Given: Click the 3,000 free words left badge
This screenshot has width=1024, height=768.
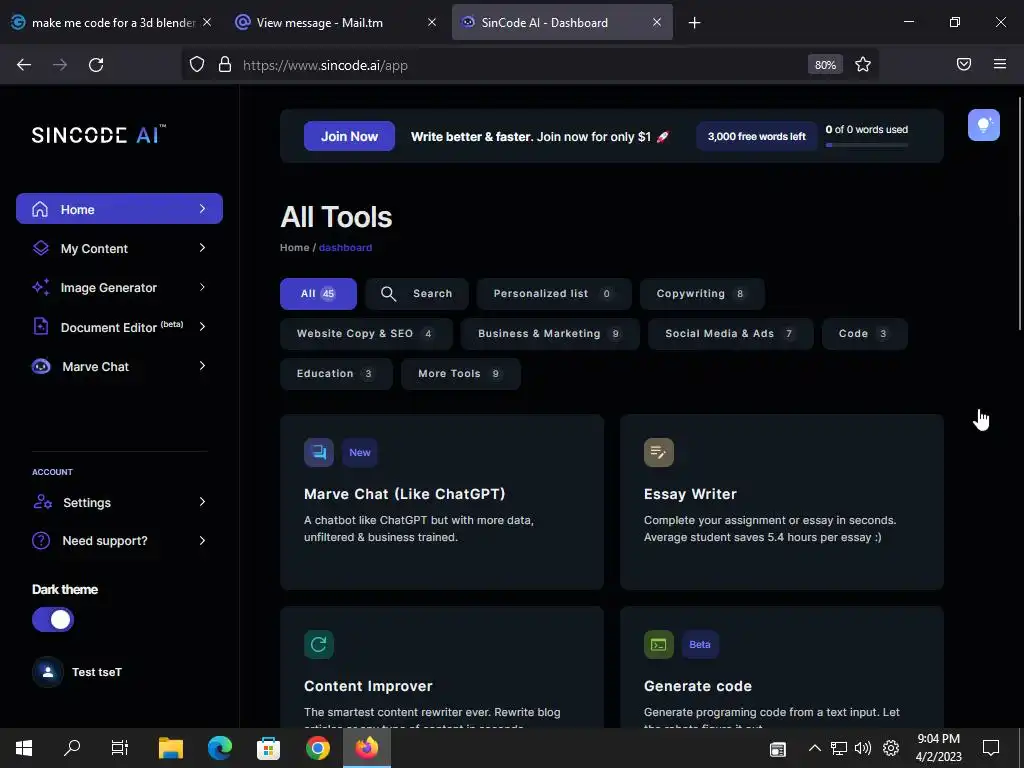Looking at the screenshot, I should pyautogui.click(x=756, y=136).
